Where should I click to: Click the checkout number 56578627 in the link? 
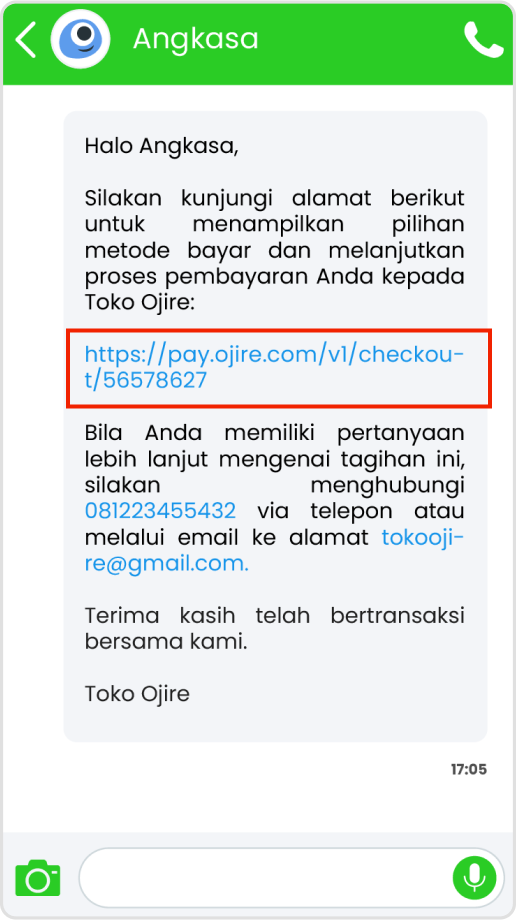(x=154, y=381)
